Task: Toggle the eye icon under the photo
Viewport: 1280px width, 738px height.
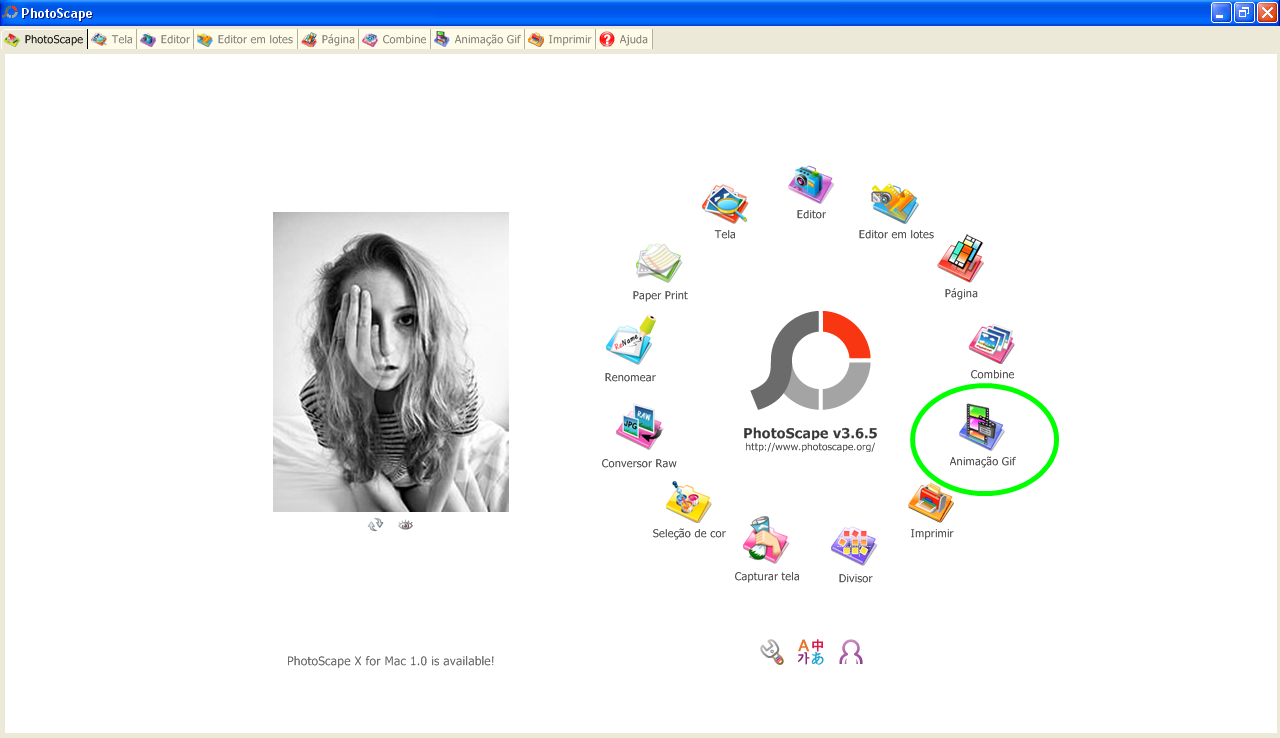Action: 405,523
